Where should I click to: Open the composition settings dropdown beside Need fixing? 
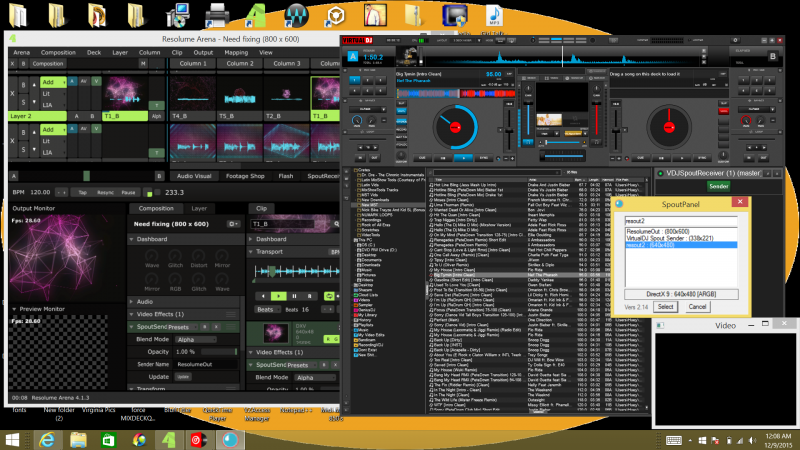(x=234, y=223)
